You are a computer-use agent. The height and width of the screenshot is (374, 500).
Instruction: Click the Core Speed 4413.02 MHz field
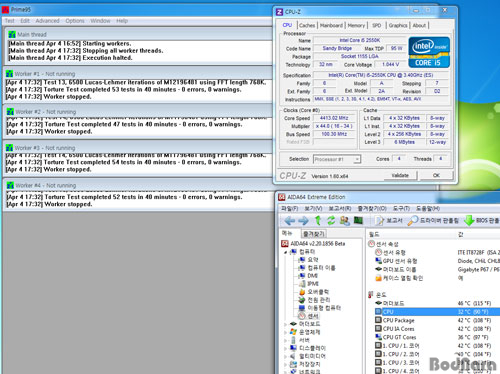tap(334, 118)
